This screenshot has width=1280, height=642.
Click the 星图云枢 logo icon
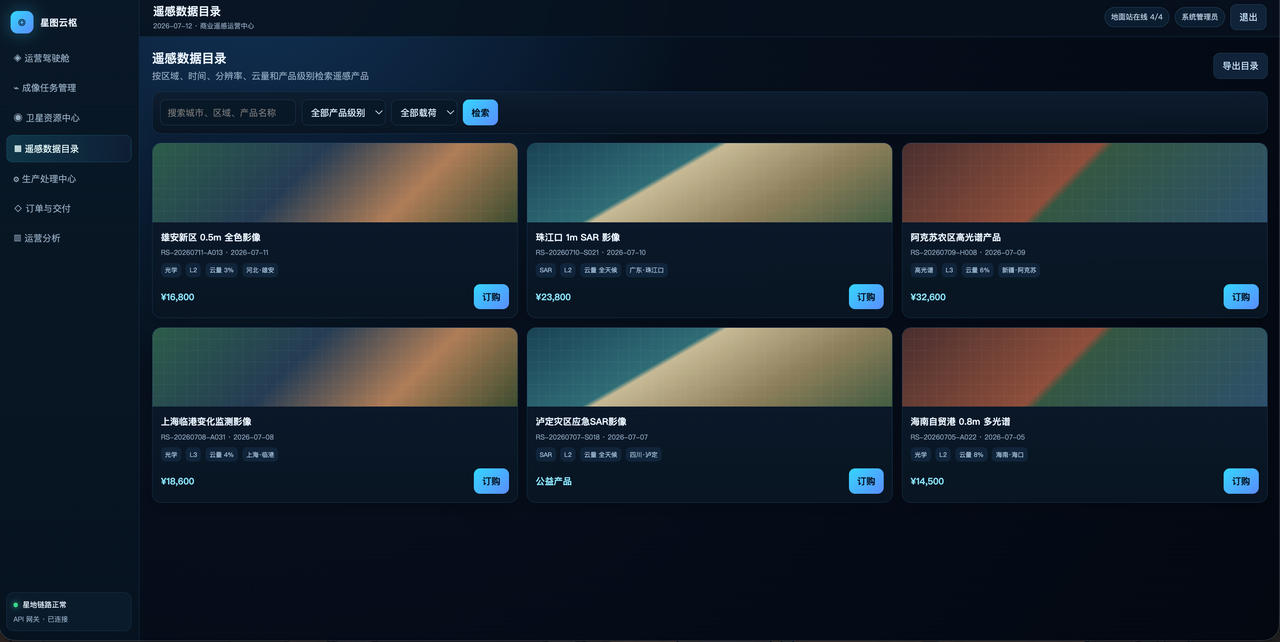tap(22, 22)
